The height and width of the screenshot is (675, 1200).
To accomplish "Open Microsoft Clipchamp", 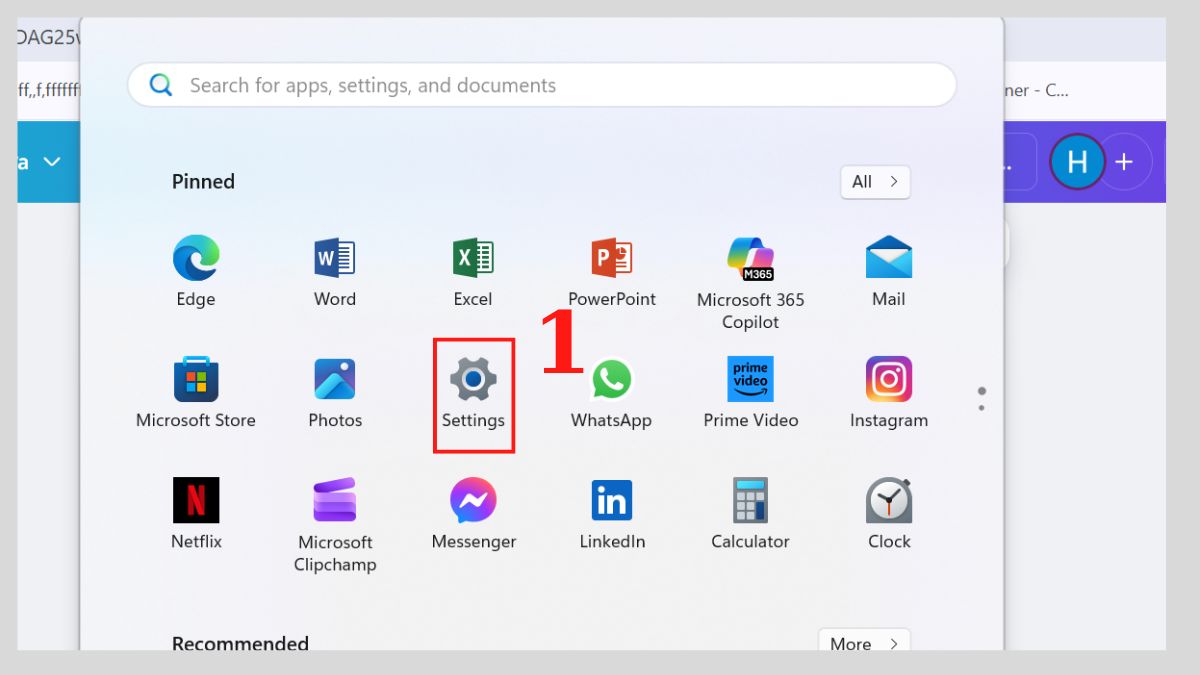I will [334, 500].
